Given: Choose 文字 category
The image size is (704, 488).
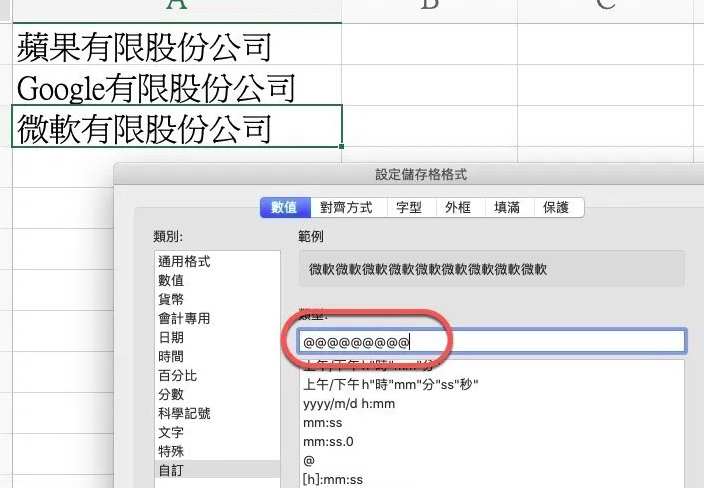Looking at the screenshot, I should [217, 432].
